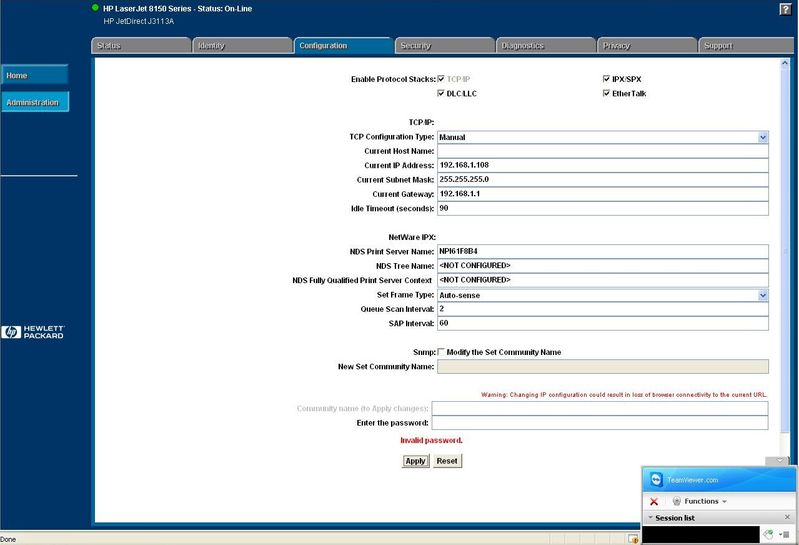This screenshot has height=545, width=799.
Task: Open the Diagnostics tab
Action: pos(545,46)
